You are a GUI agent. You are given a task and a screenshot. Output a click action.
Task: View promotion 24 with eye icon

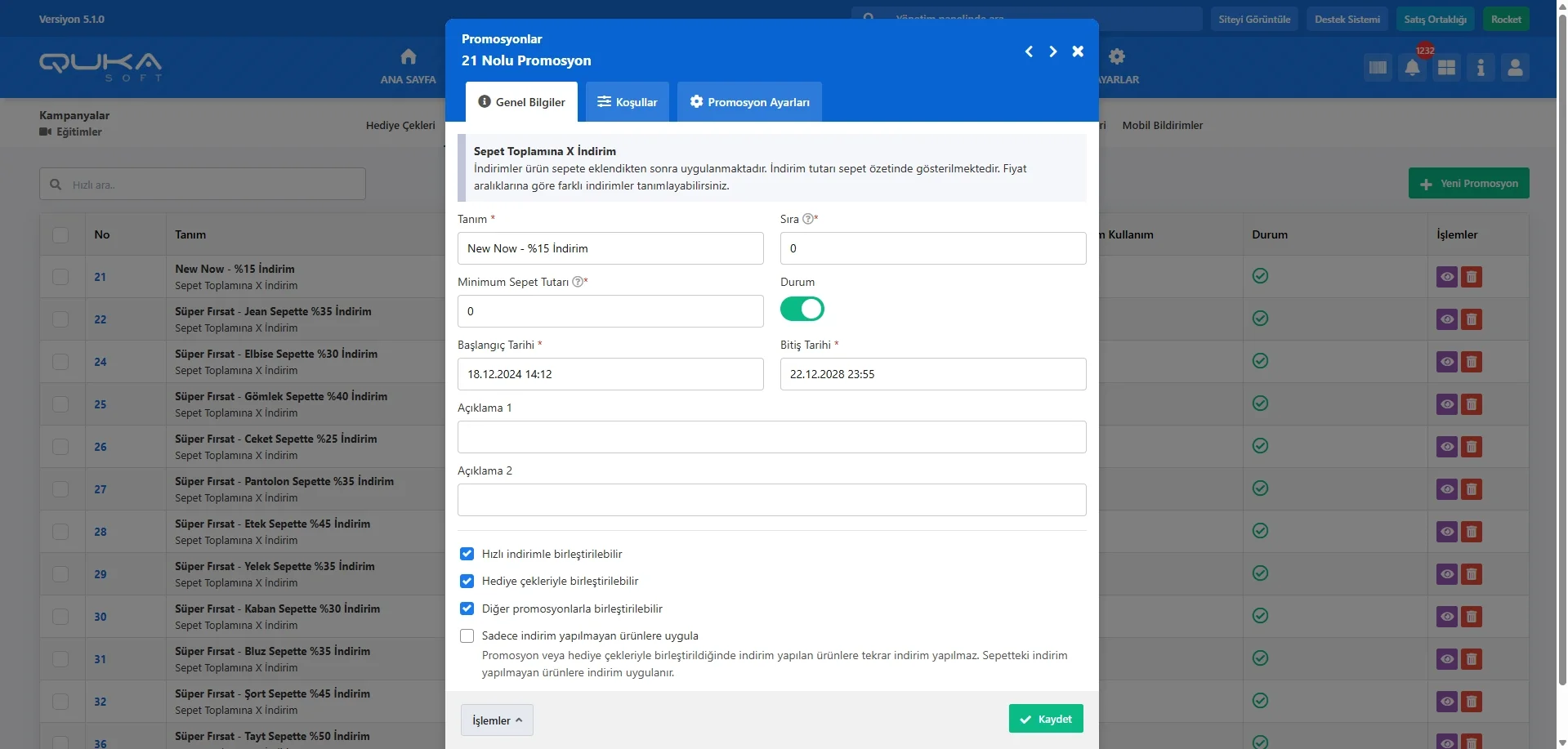click(1446, 362)
